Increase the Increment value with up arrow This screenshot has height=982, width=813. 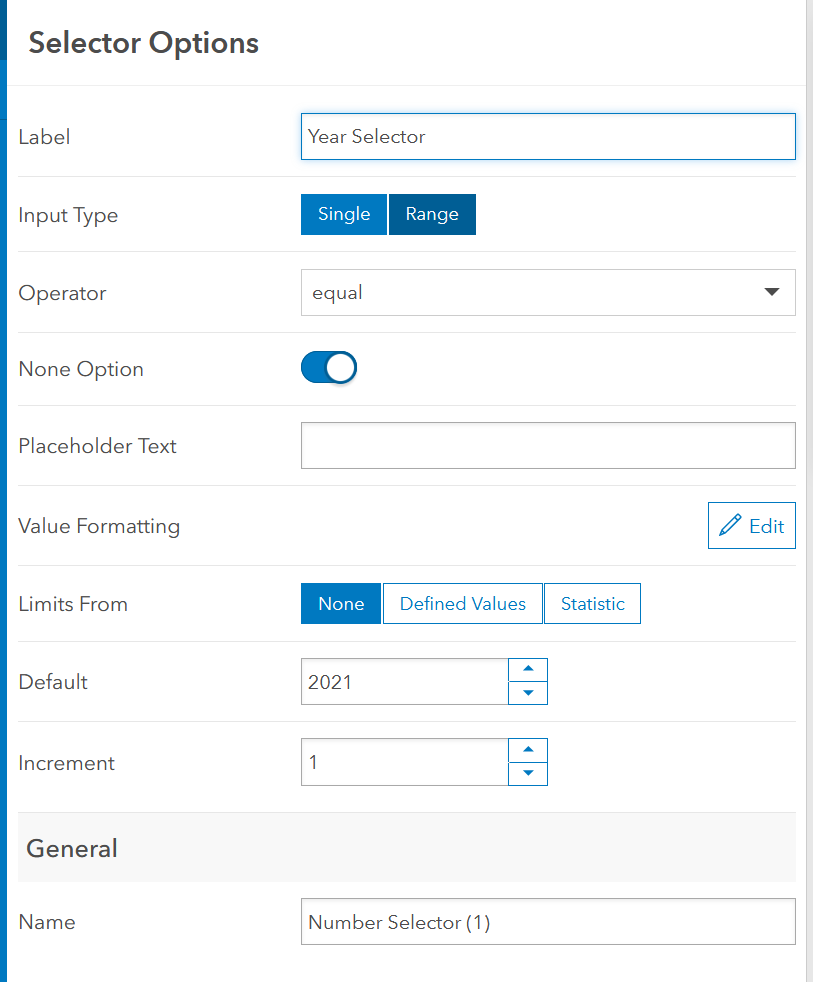point(528,750)
